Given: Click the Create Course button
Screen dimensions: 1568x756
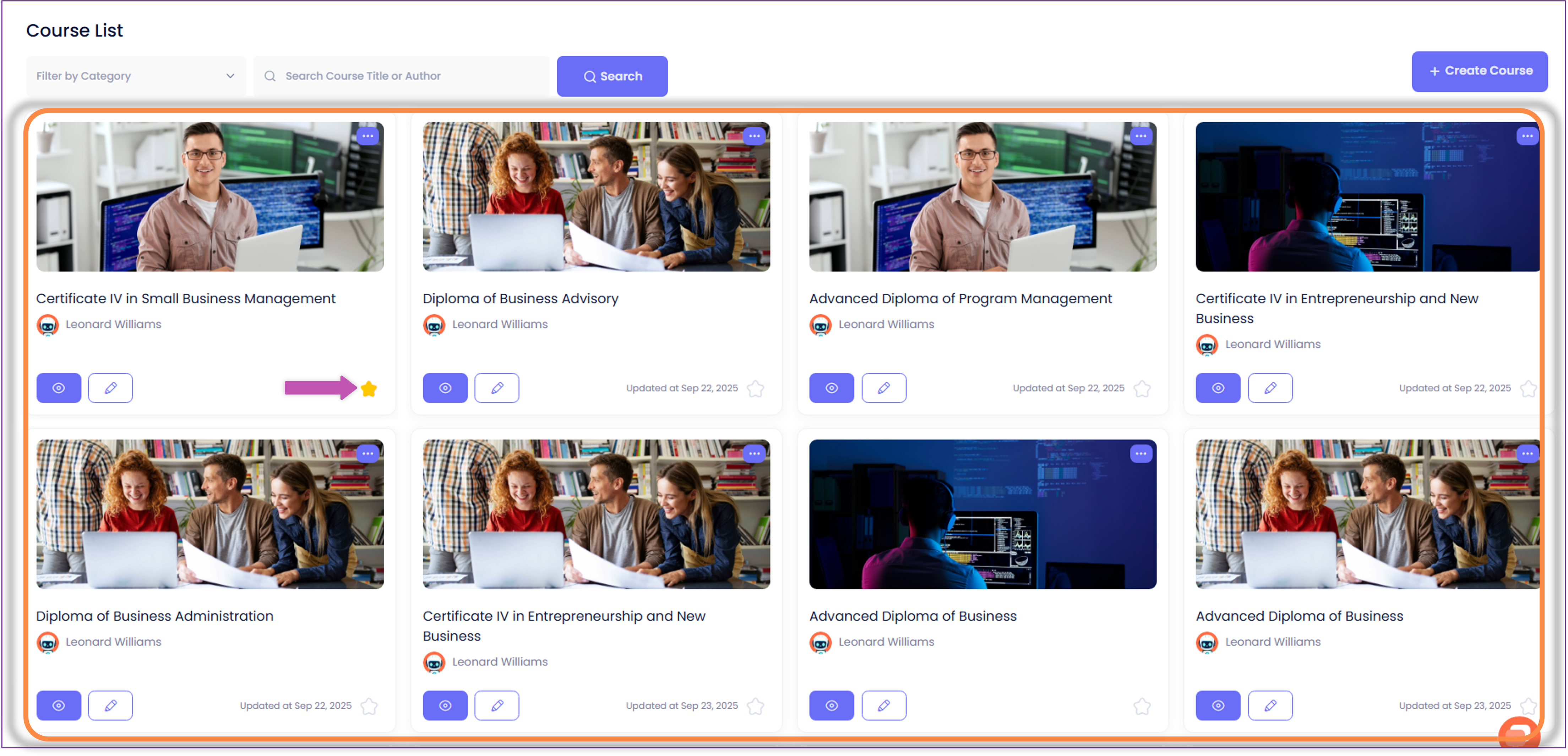Looking at the screenshot, I should point(1479,71).
